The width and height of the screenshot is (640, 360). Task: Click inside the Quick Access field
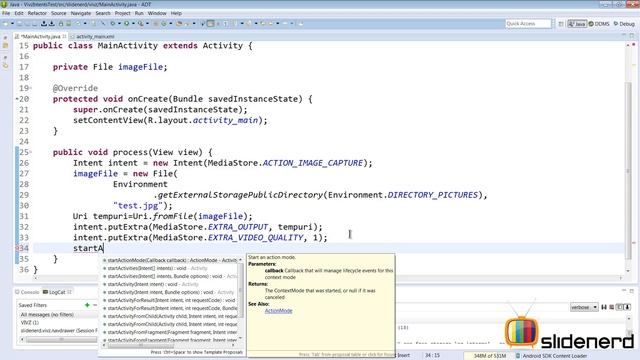tap(528, 24)
